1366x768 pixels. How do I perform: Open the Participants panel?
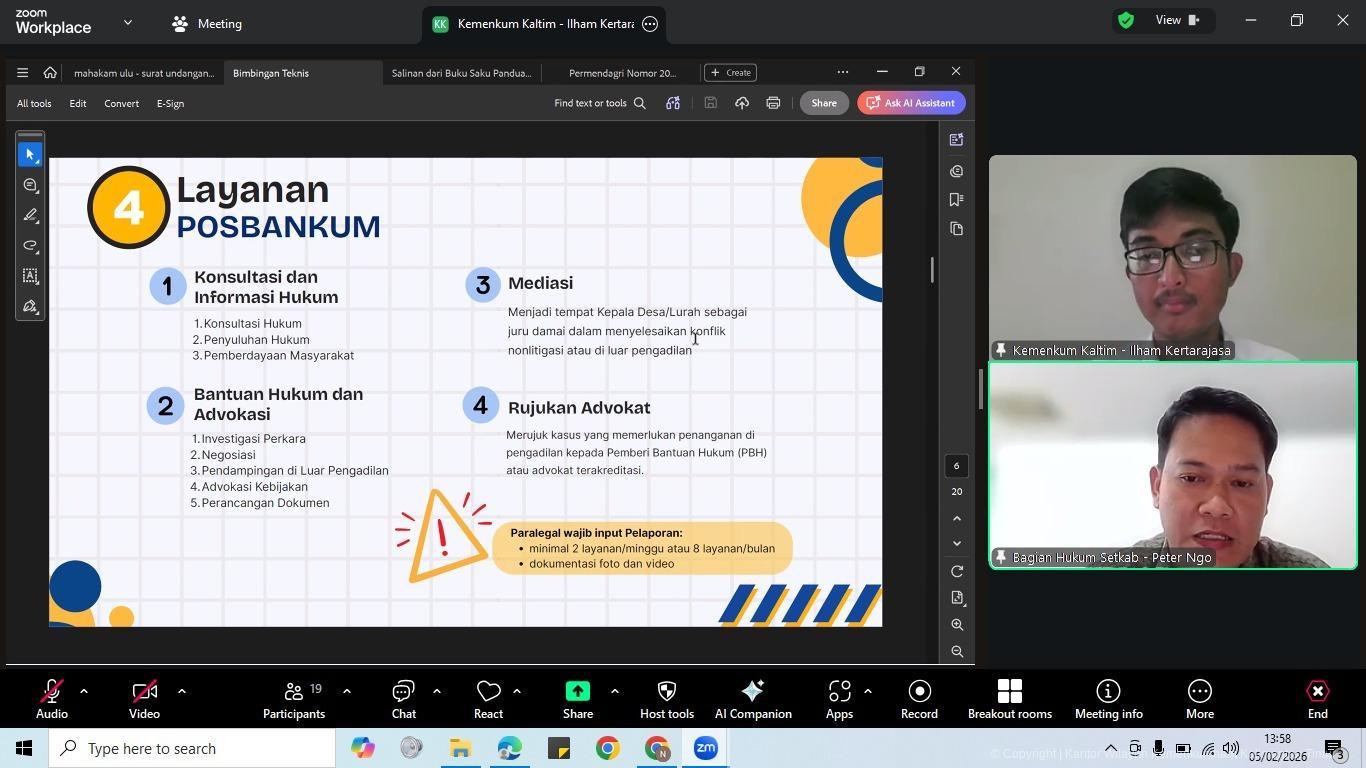293,699
